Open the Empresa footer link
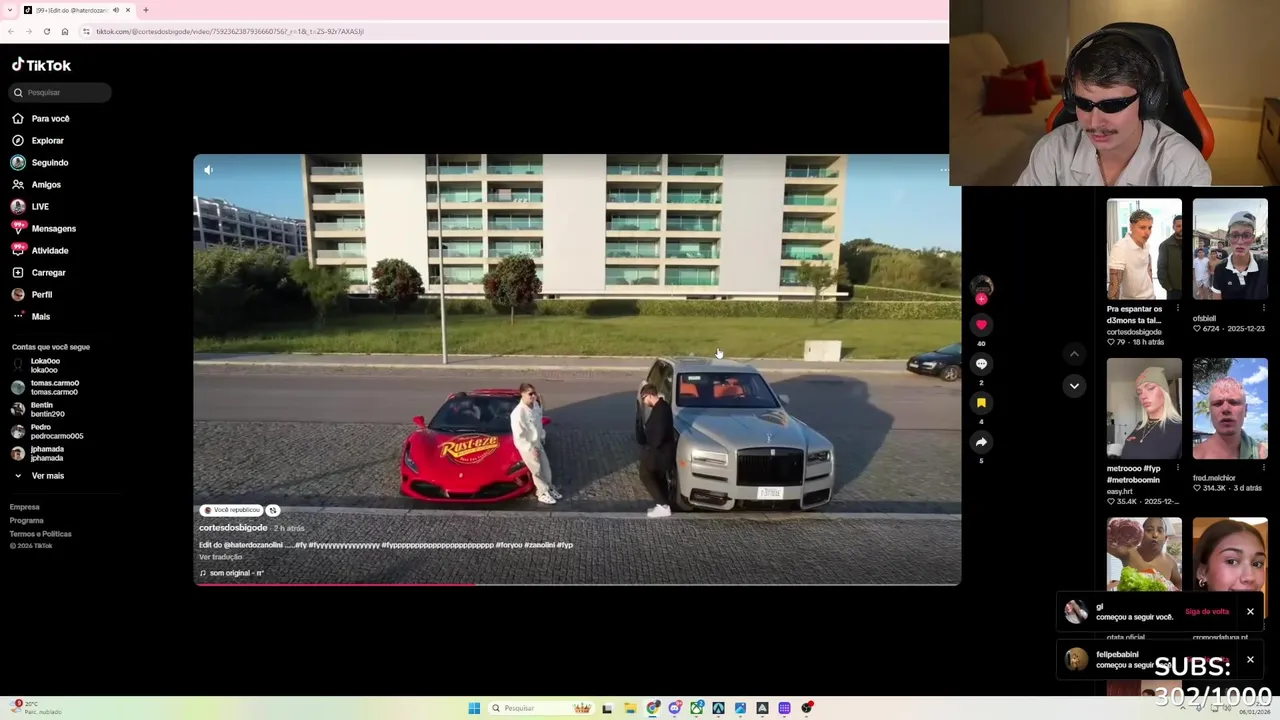This screenshot has height=720, width=1280. coord(25,507)
